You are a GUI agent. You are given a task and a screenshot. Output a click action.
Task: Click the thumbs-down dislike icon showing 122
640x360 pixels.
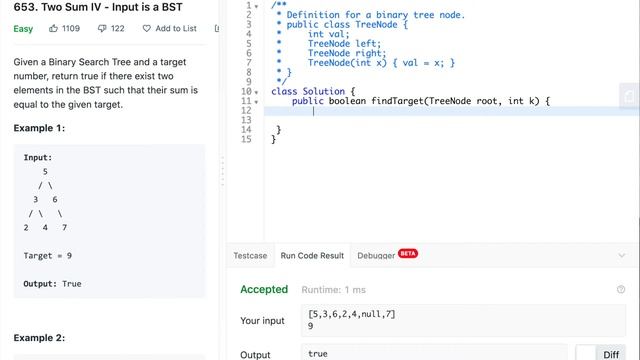tap(102, 29)
